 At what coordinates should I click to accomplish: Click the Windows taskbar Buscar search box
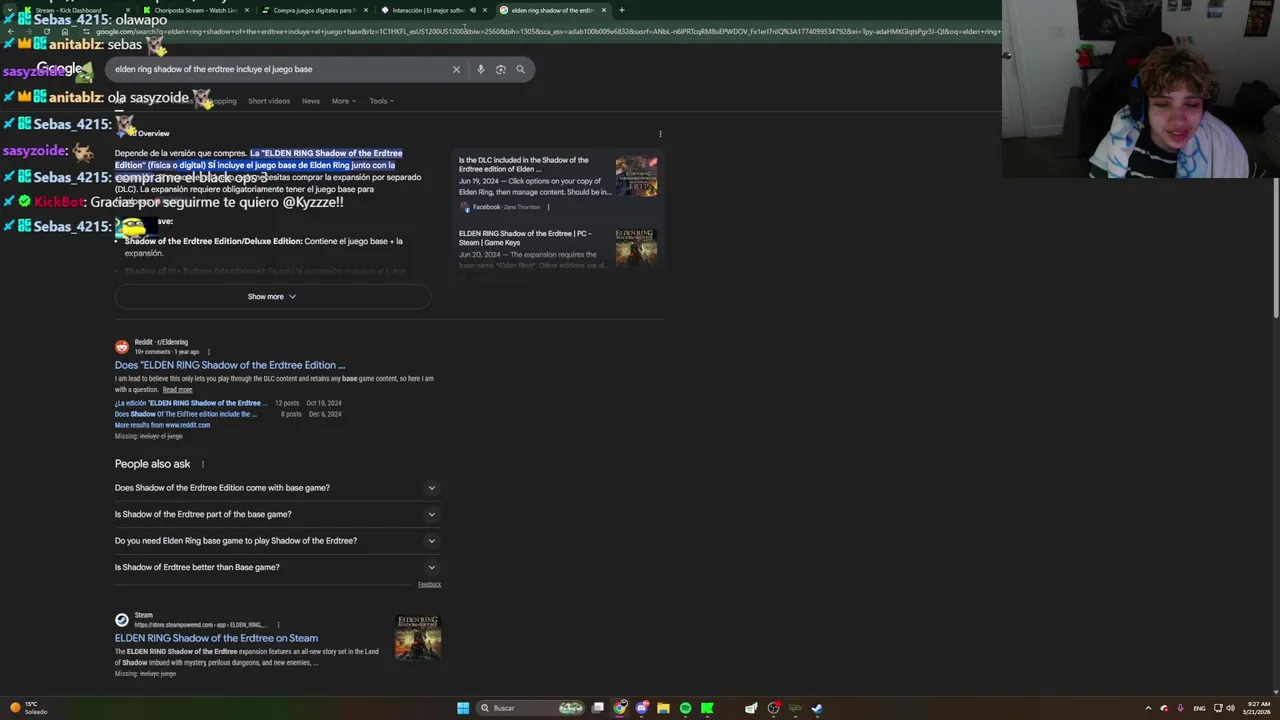click(x=530, y=708)
